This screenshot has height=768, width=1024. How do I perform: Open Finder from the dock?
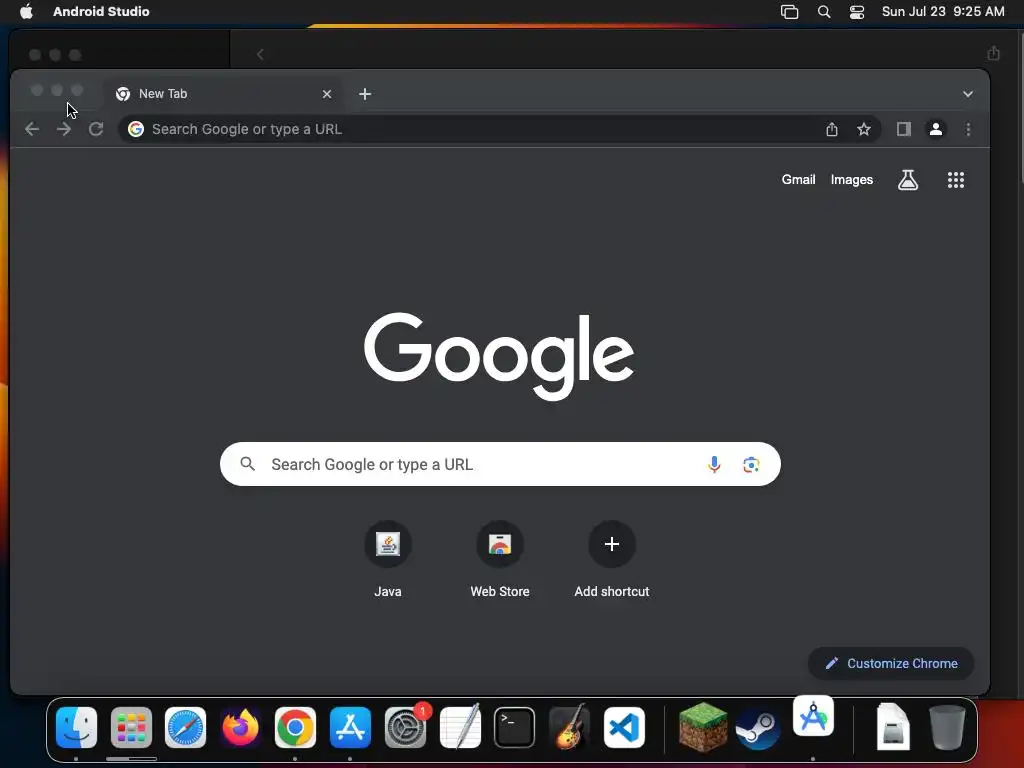pos(76,728)
